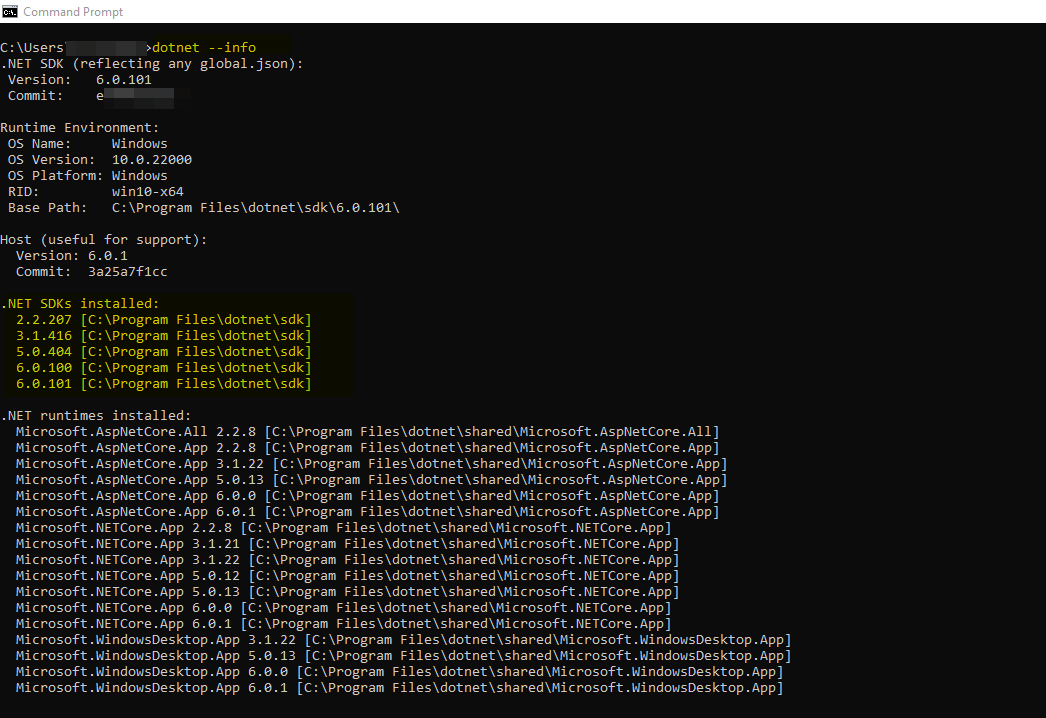Viewport: 1046px width, 718px height.
Task: Click the OS Version 10.0.22000 value
Action: coord(151,159)
